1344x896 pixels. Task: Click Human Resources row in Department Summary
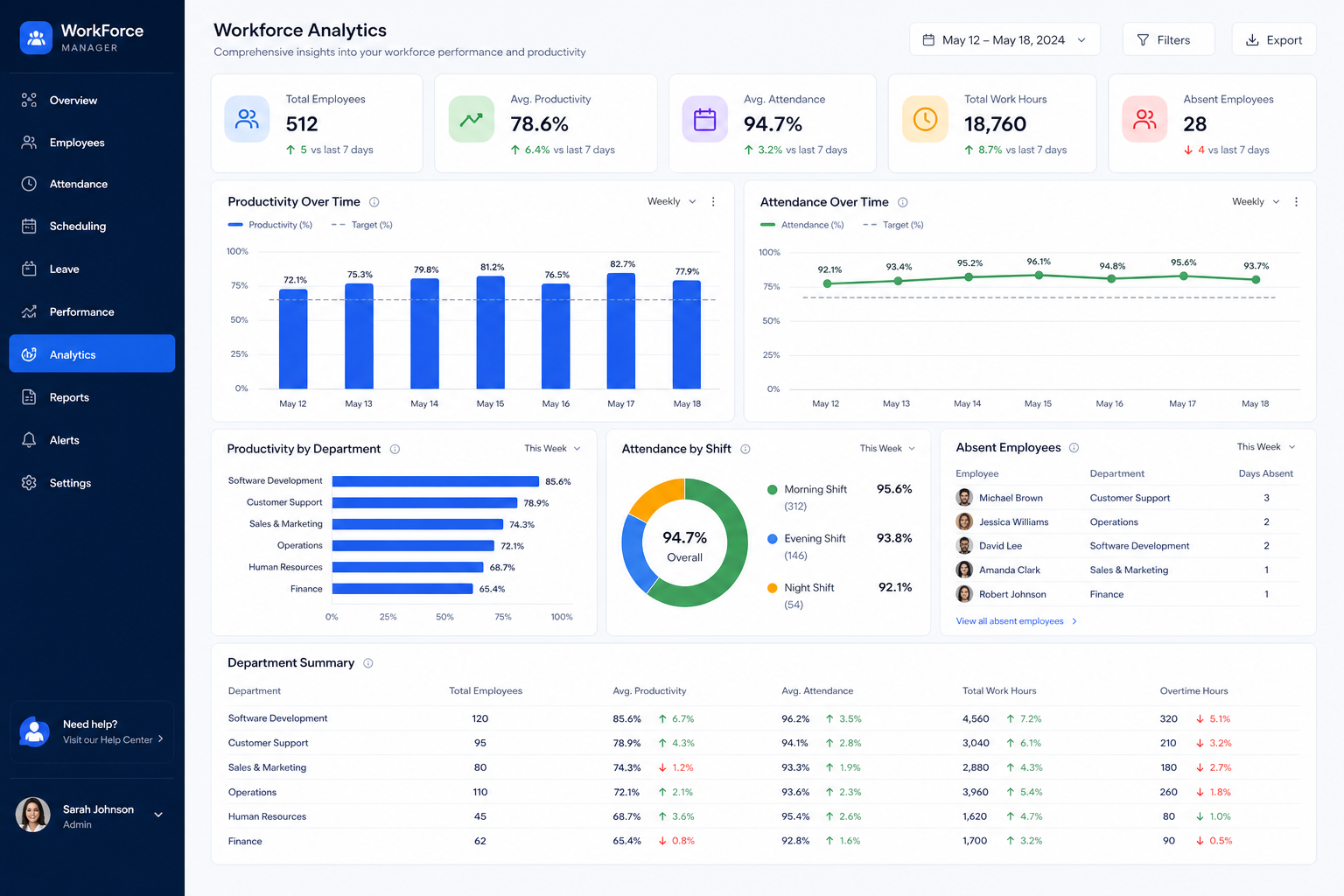(x=764, y=816)
